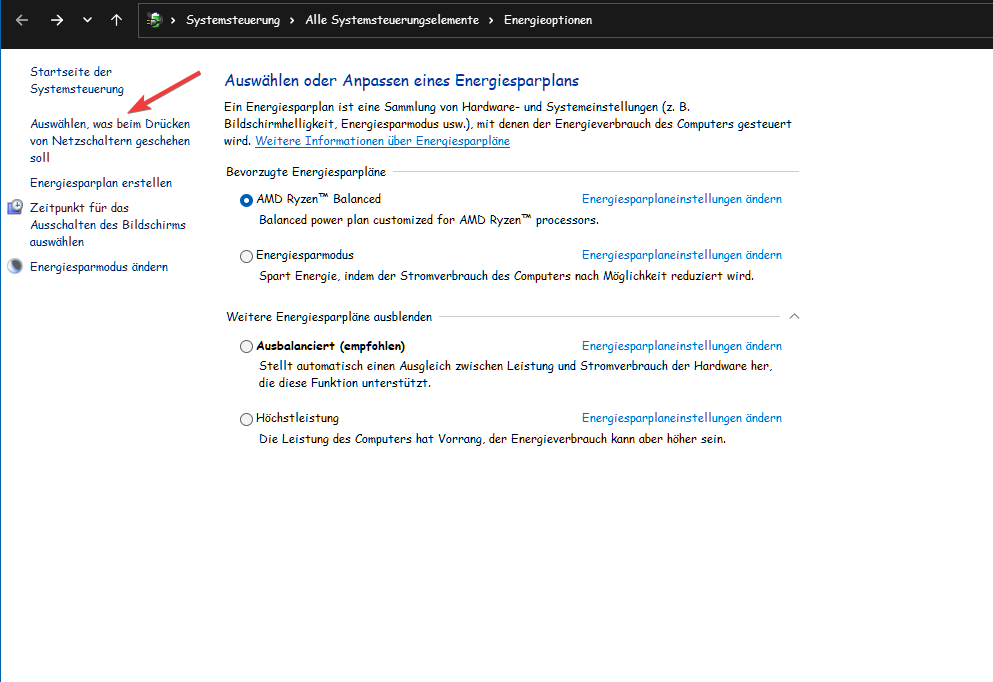Select AMD Ryzen Balanced radio button
Image resolution: width=993 pixels, height=682 pixels.
(246, 200)
